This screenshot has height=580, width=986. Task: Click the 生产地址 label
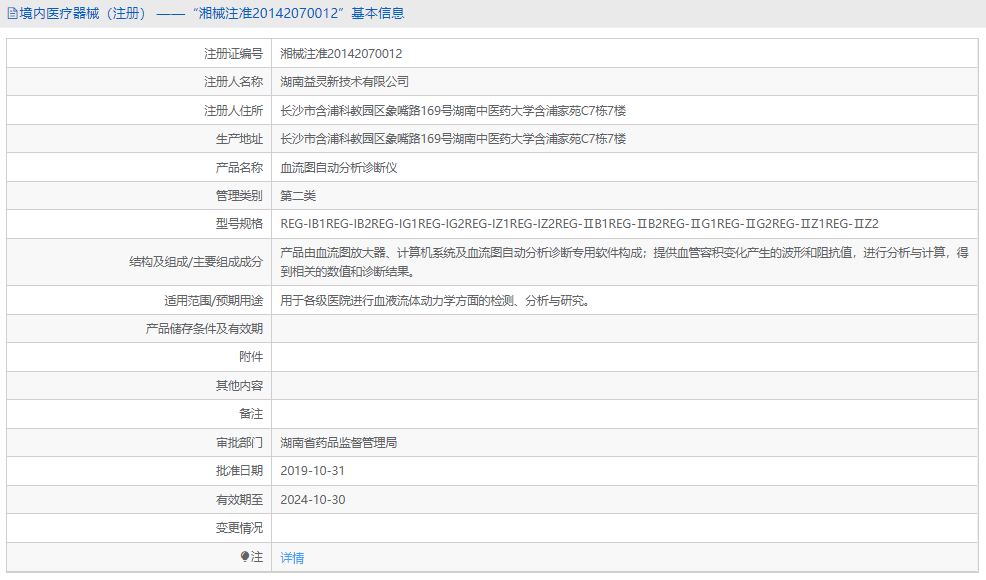[239, 139]
